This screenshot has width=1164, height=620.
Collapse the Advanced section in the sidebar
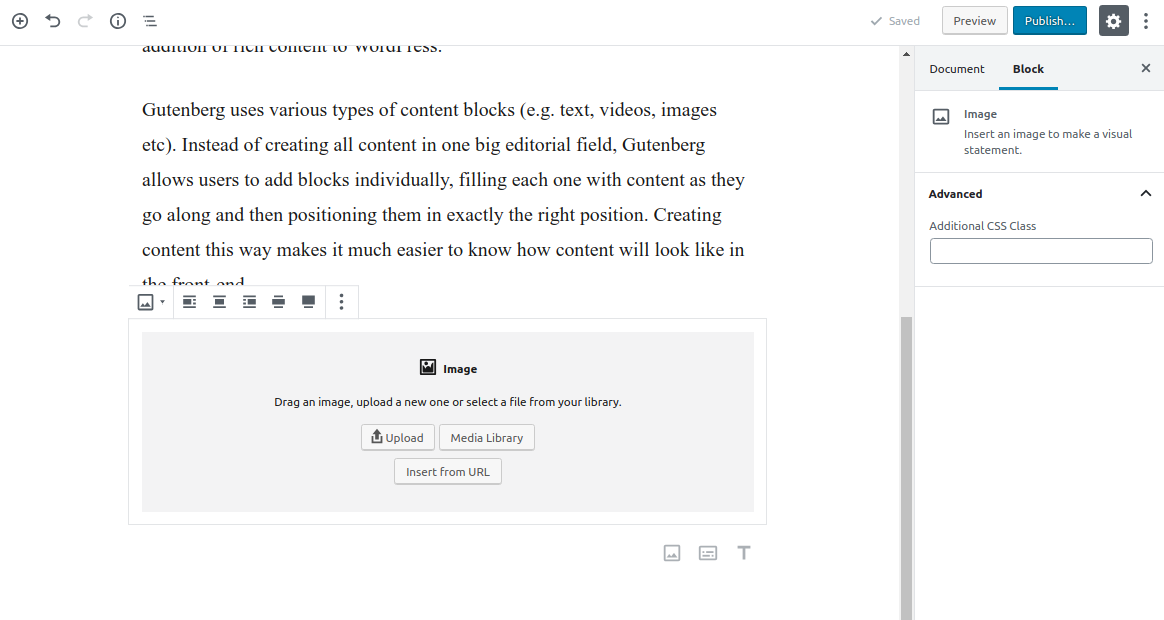(1146, 193)
